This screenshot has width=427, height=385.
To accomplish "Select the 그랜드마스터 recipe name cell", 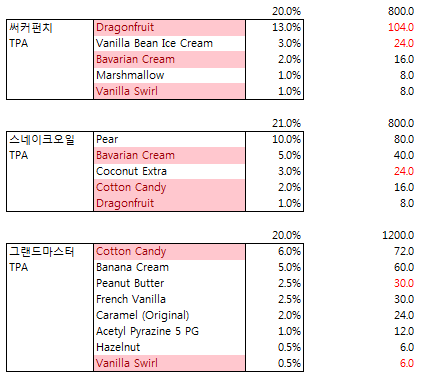I will tap(50, 251).
